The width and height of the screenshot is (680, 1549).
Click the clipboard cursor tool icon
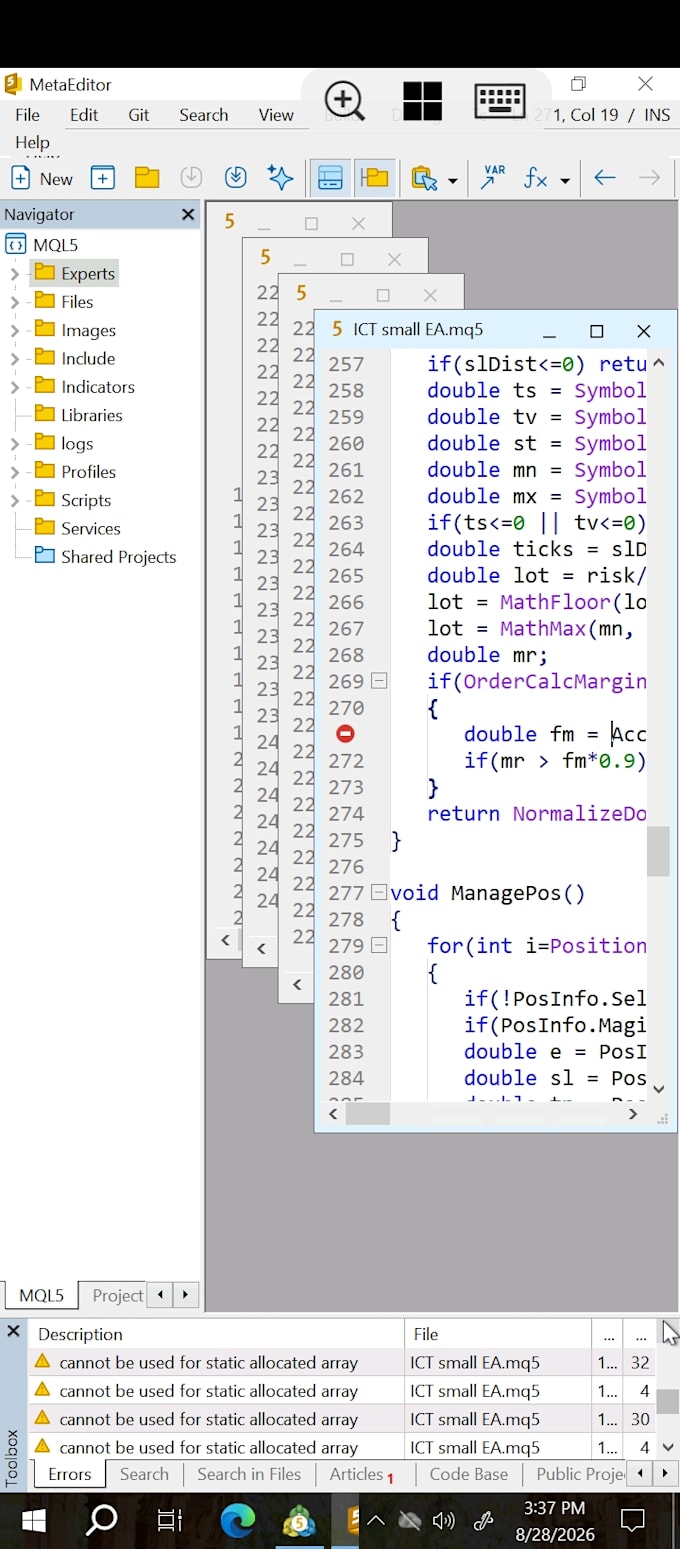tap(425, 178)
